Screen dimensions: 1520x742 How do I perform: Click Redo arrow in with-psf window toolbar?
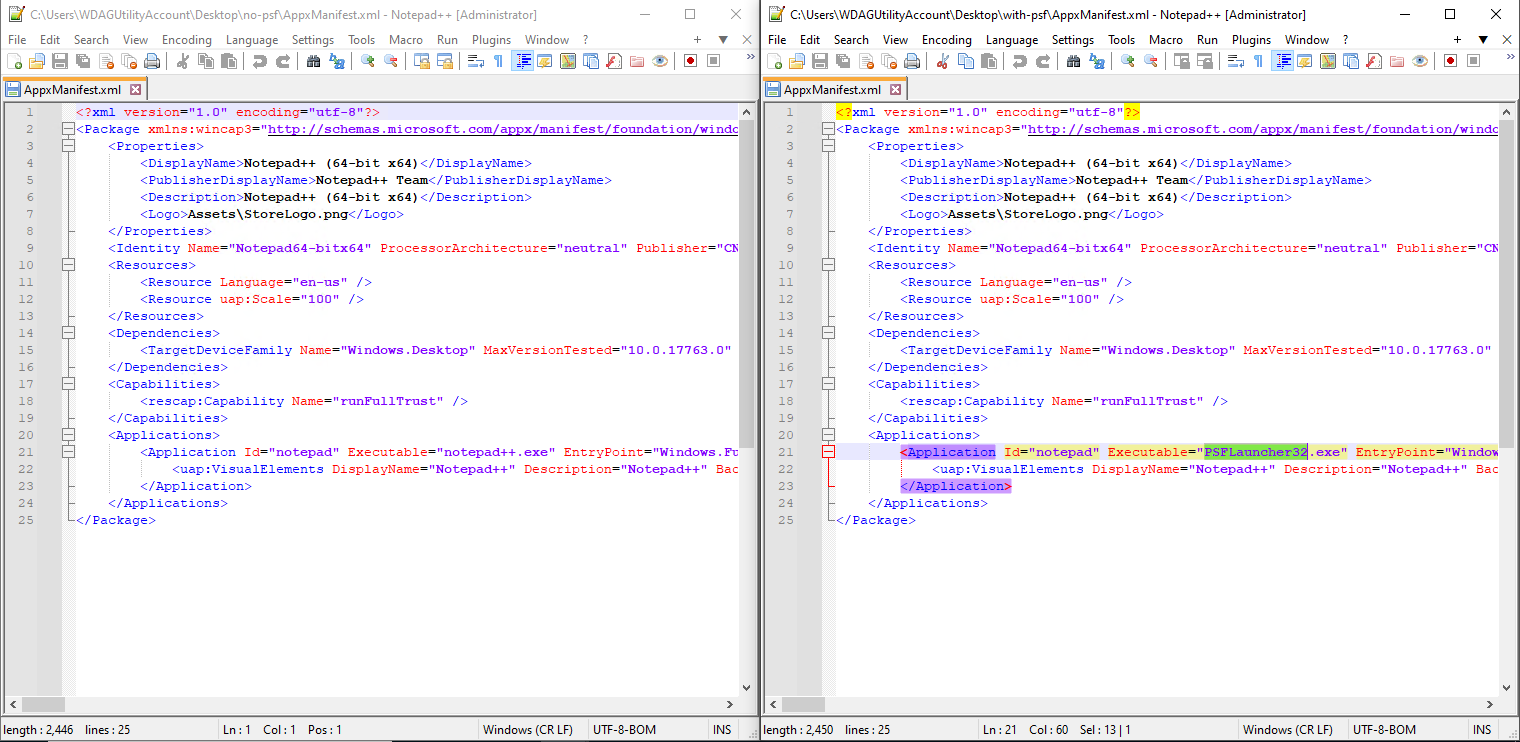(x=1042, y=61)
